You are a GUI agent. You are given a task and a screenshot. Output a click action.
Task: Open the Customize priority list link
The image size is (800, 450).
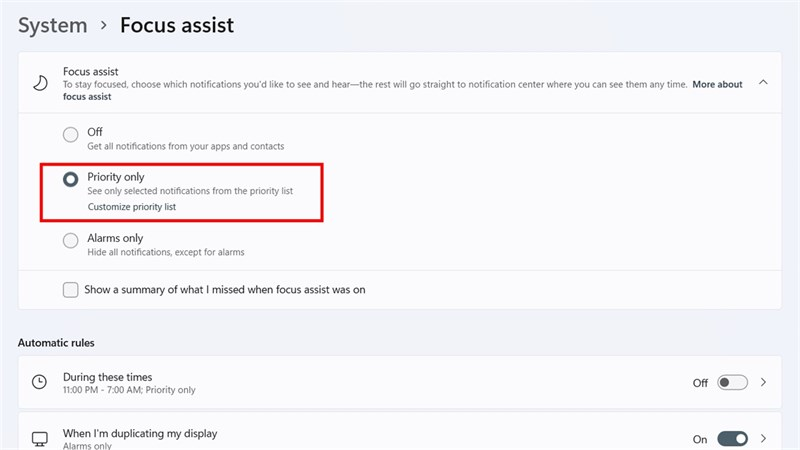point(133,207)
